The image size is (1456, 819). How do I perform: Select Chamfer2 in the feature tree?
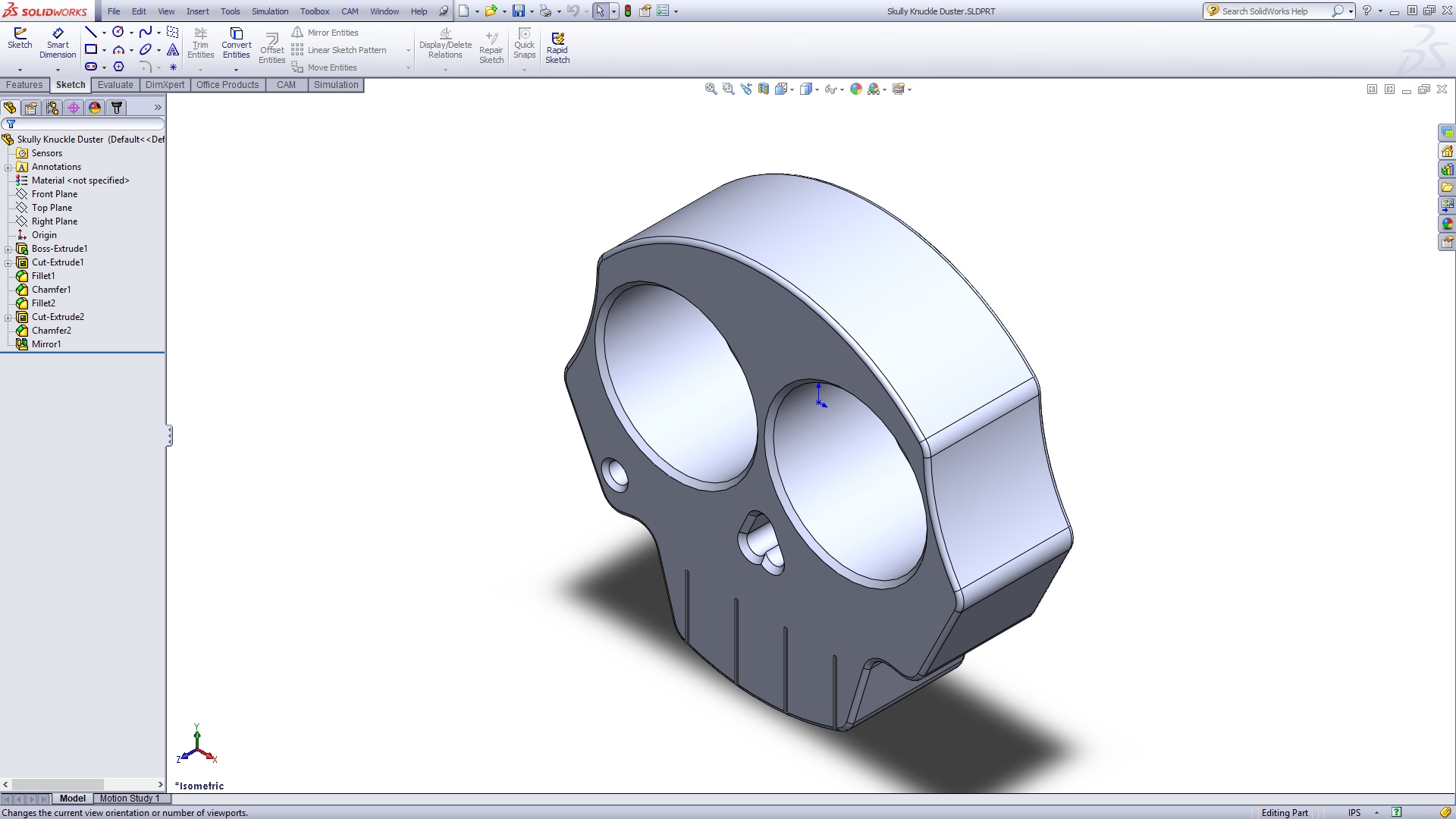pyautogui.click(x=43, y=331)
